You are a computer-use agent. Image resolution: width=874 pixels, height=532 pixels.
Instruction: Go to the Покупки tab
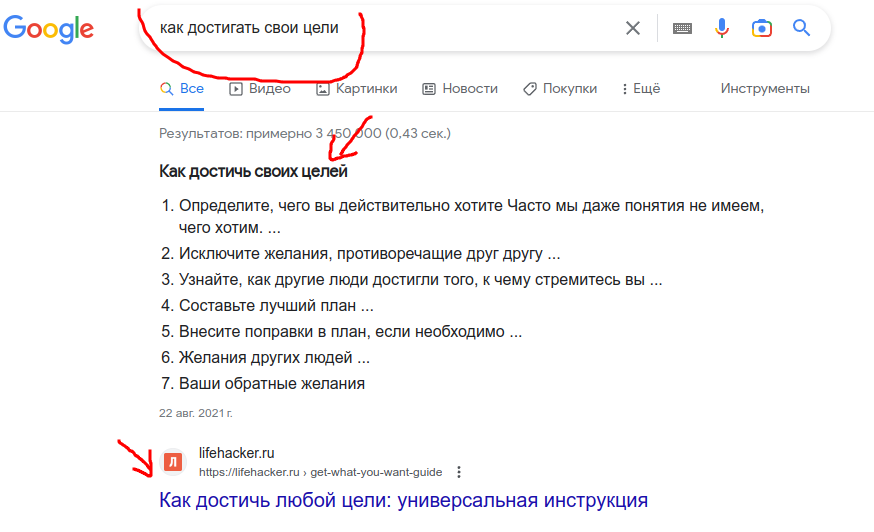click(x=559, y=89)
